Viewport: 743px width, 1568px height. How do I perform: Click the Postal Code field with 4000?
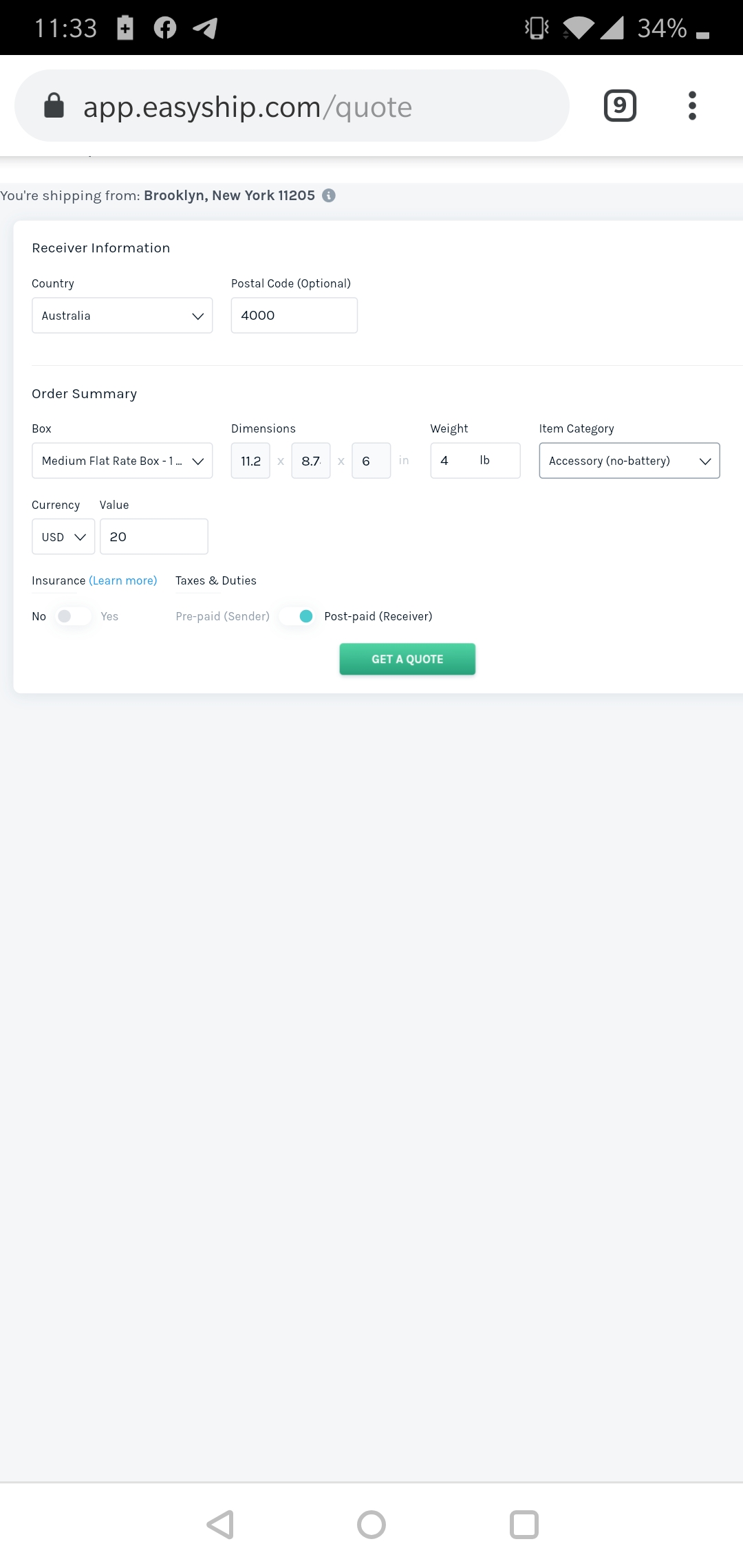[x=294, y=316]
